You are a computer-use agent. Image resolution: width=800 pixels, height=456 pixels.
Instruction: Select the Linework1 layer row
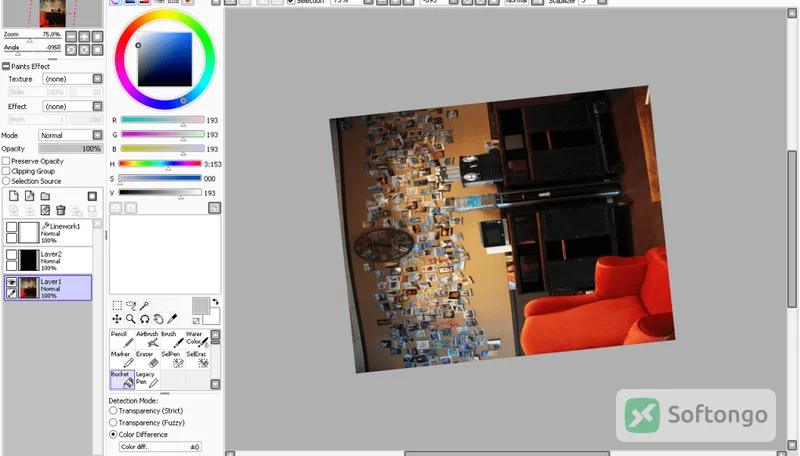pos(48,233)
